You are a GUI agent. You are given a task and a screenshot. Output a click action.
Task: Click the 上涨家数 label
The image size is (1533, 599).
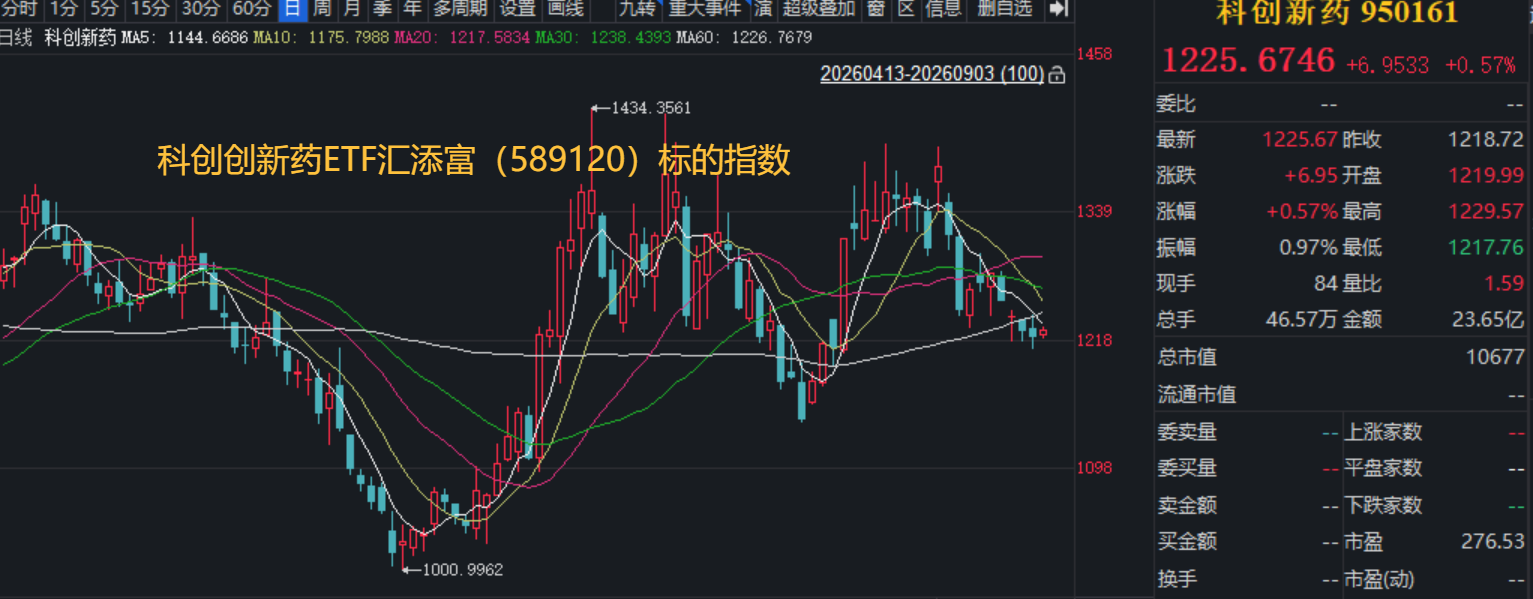[1383, 432]
